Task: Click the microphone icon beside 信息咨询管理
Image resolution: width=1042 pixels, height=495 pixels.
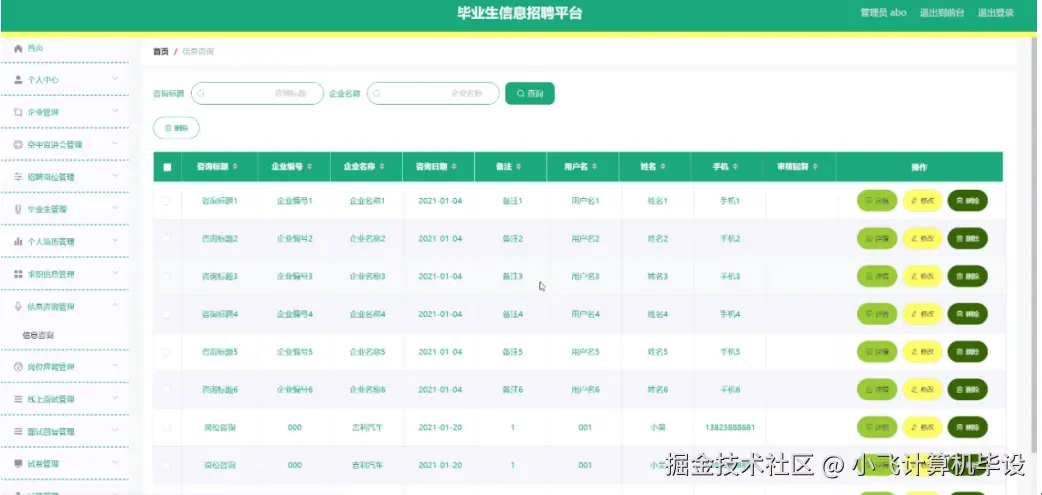Action: [x=18, y=306]
